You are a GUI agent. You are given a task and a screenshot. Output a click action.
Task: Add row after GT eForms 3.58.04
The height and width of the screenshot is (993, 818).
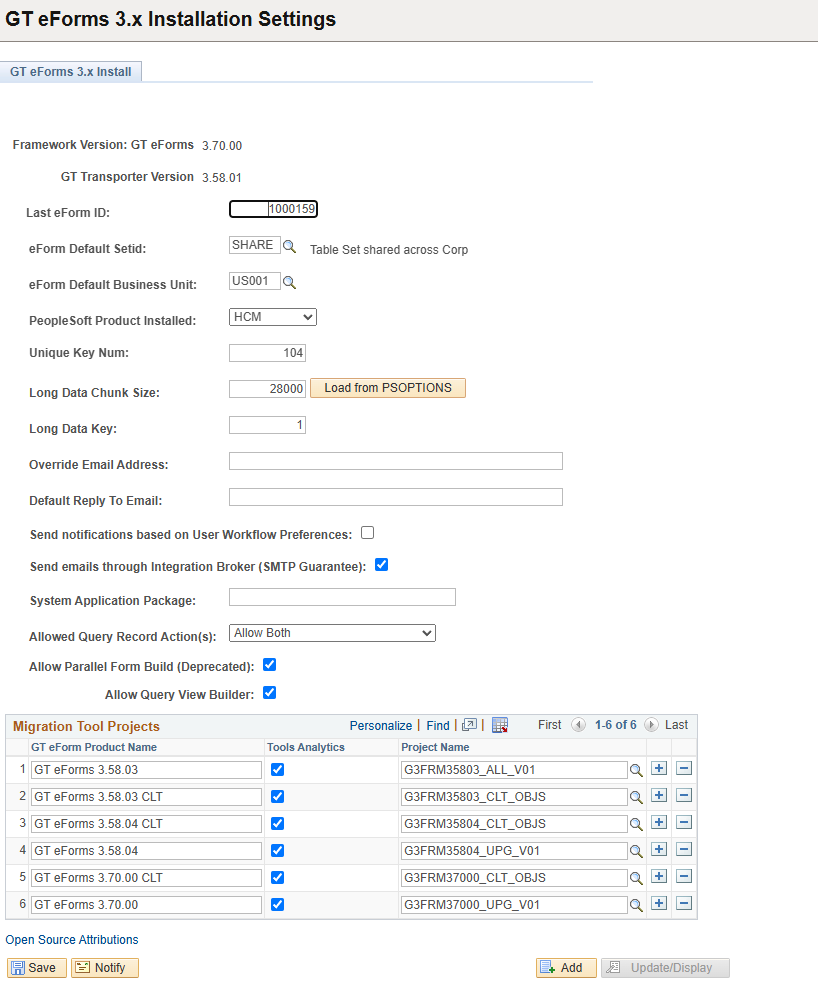[x=659, y=849]
